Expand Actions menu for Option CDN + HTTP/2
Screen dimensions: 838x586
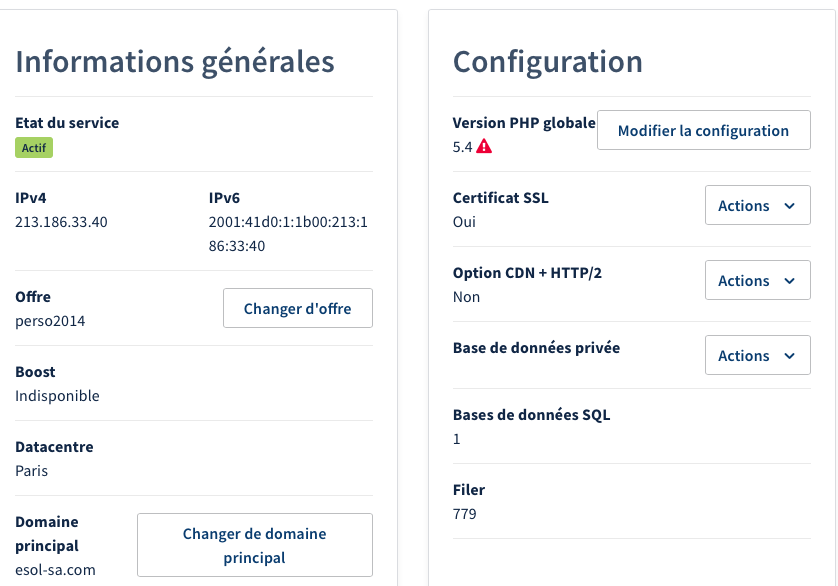pos(757,281)
